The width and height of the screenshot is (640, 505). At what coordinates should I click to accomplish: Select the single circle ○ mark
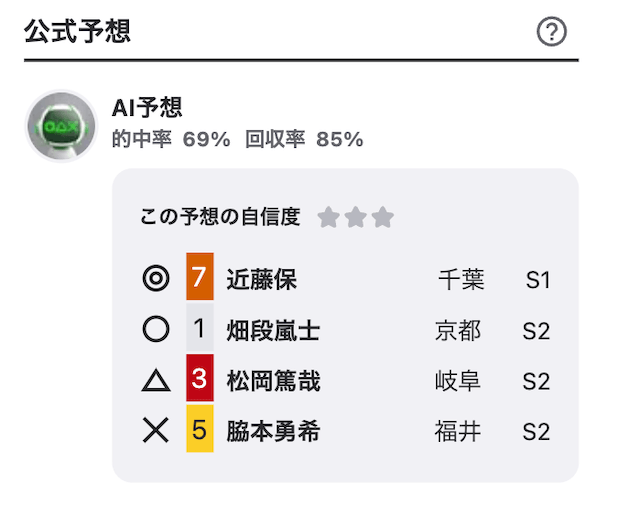(x=156, y=329)
